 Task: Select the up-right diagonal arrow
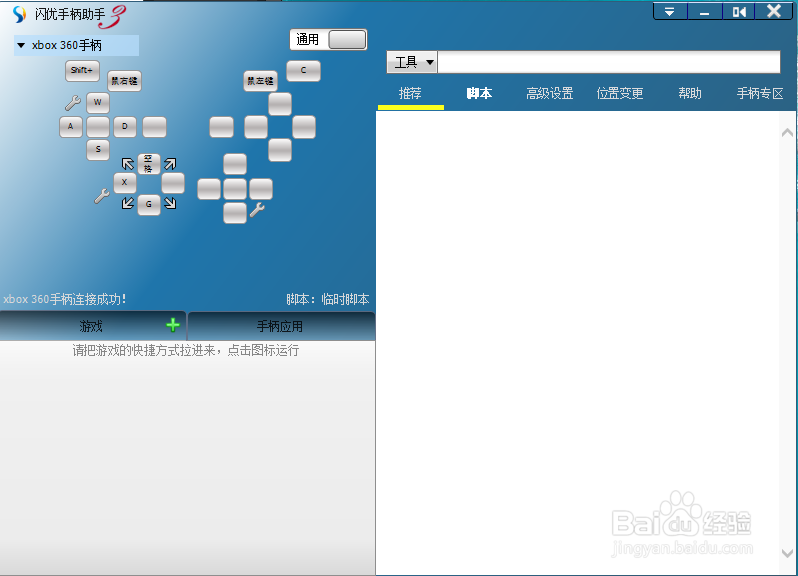[170, 164]
